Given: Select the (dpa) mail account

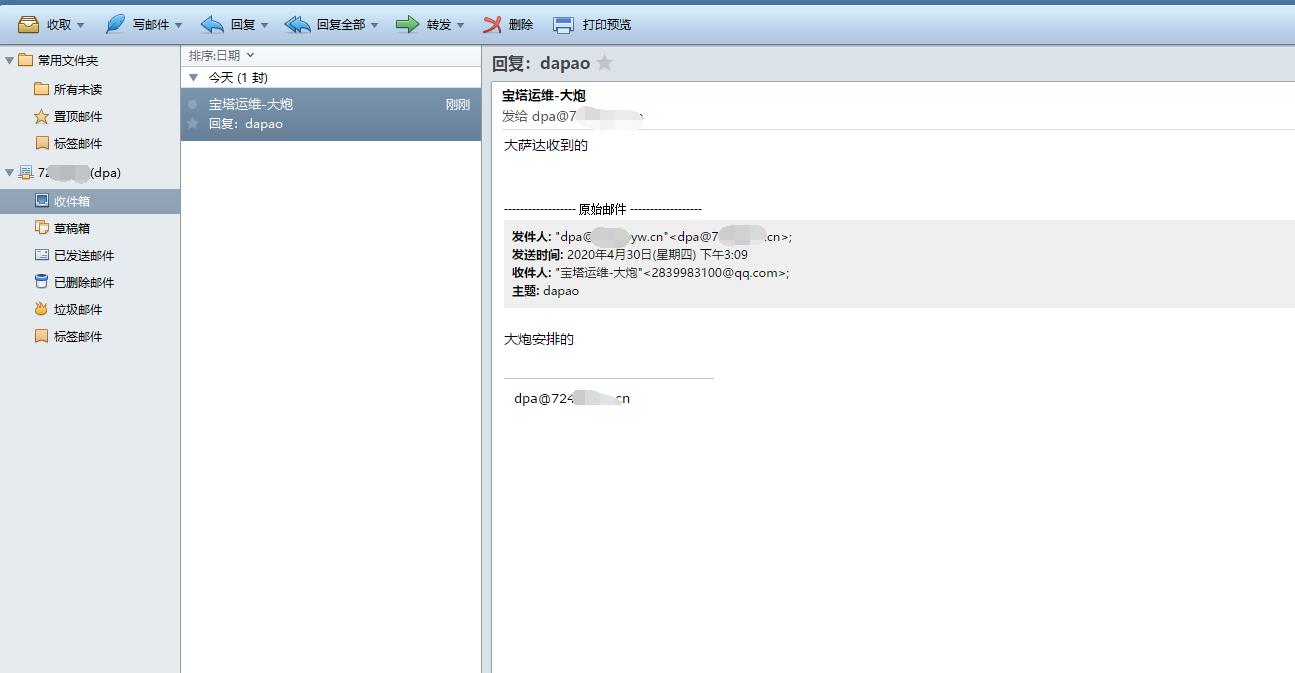Looking at the screenshot, I should point(79,173).
